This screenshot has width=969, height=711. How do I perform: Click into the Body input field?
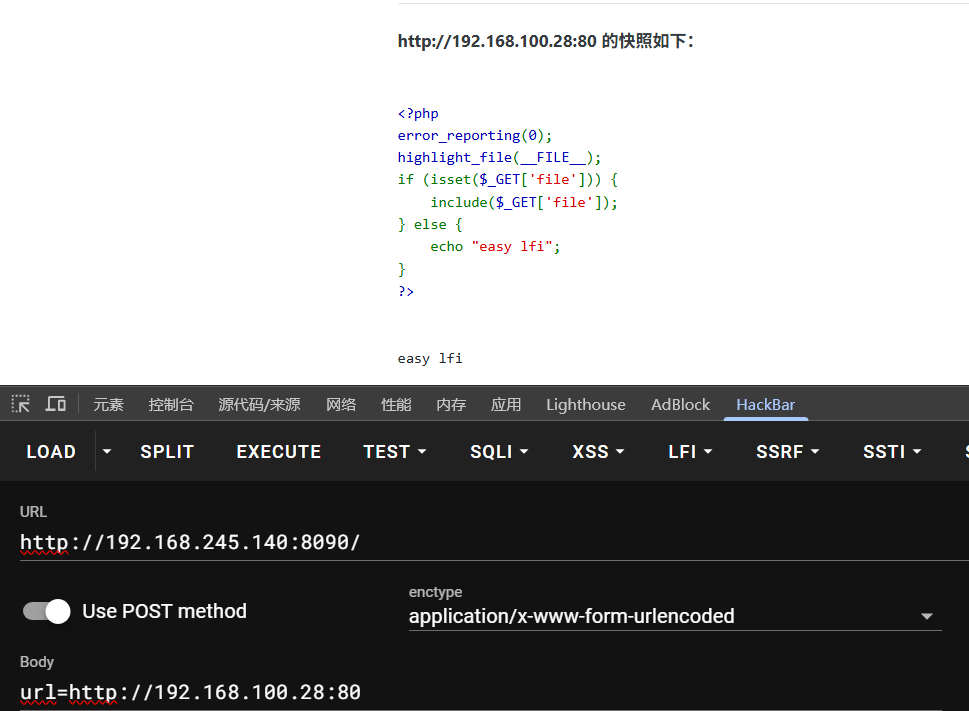480,692
